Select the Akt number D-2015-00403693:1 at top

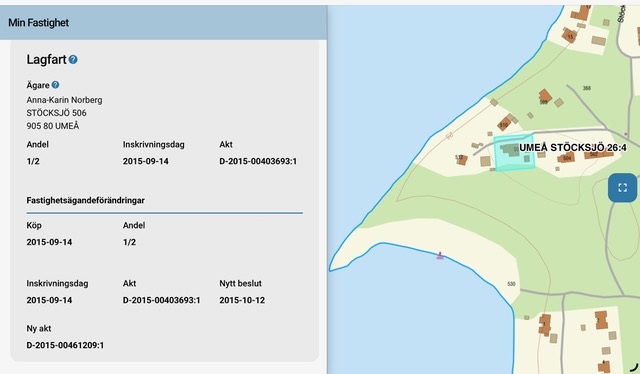(x=258, y=161)
